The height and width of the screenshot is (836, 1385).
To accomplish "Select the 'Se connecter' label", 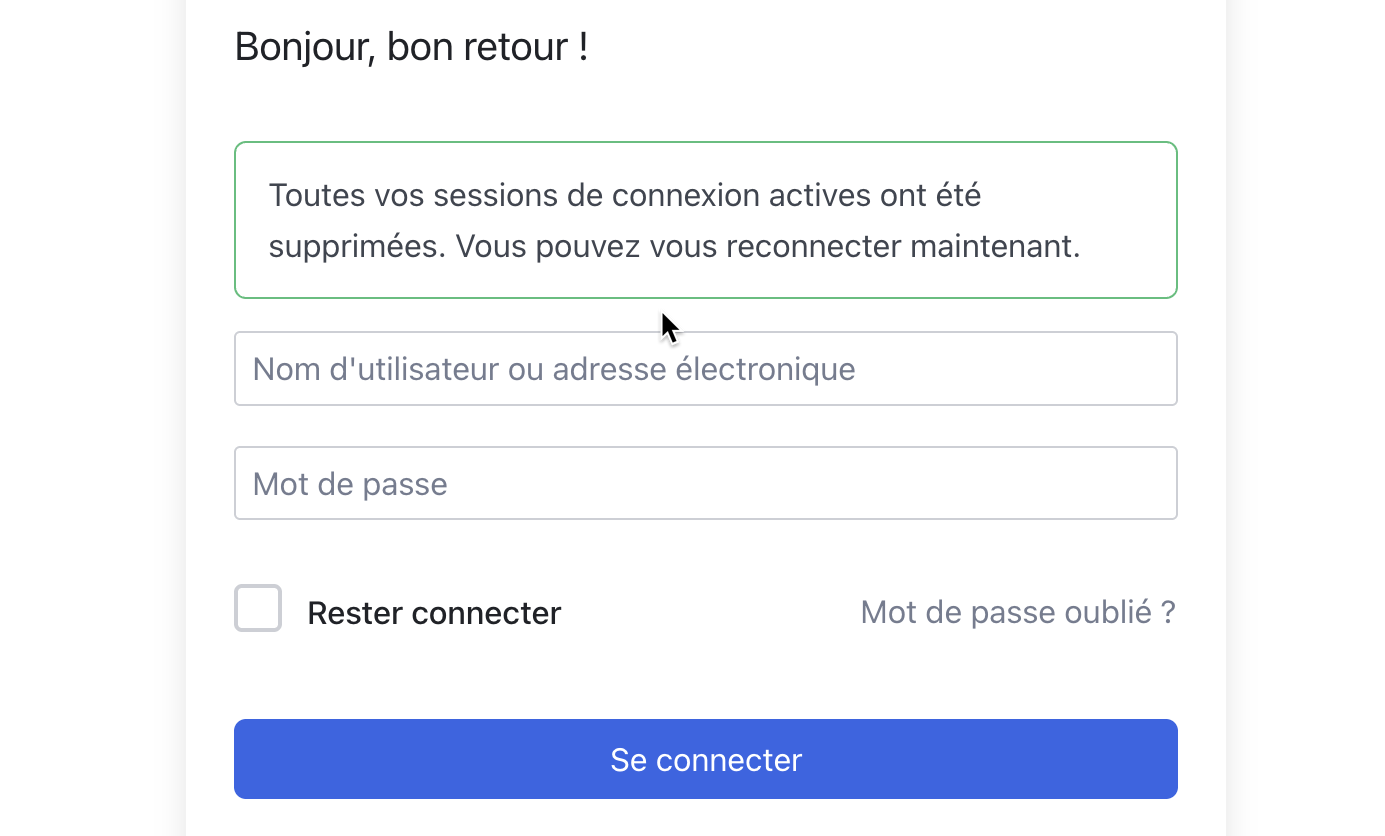I will (x=705, y=760).
